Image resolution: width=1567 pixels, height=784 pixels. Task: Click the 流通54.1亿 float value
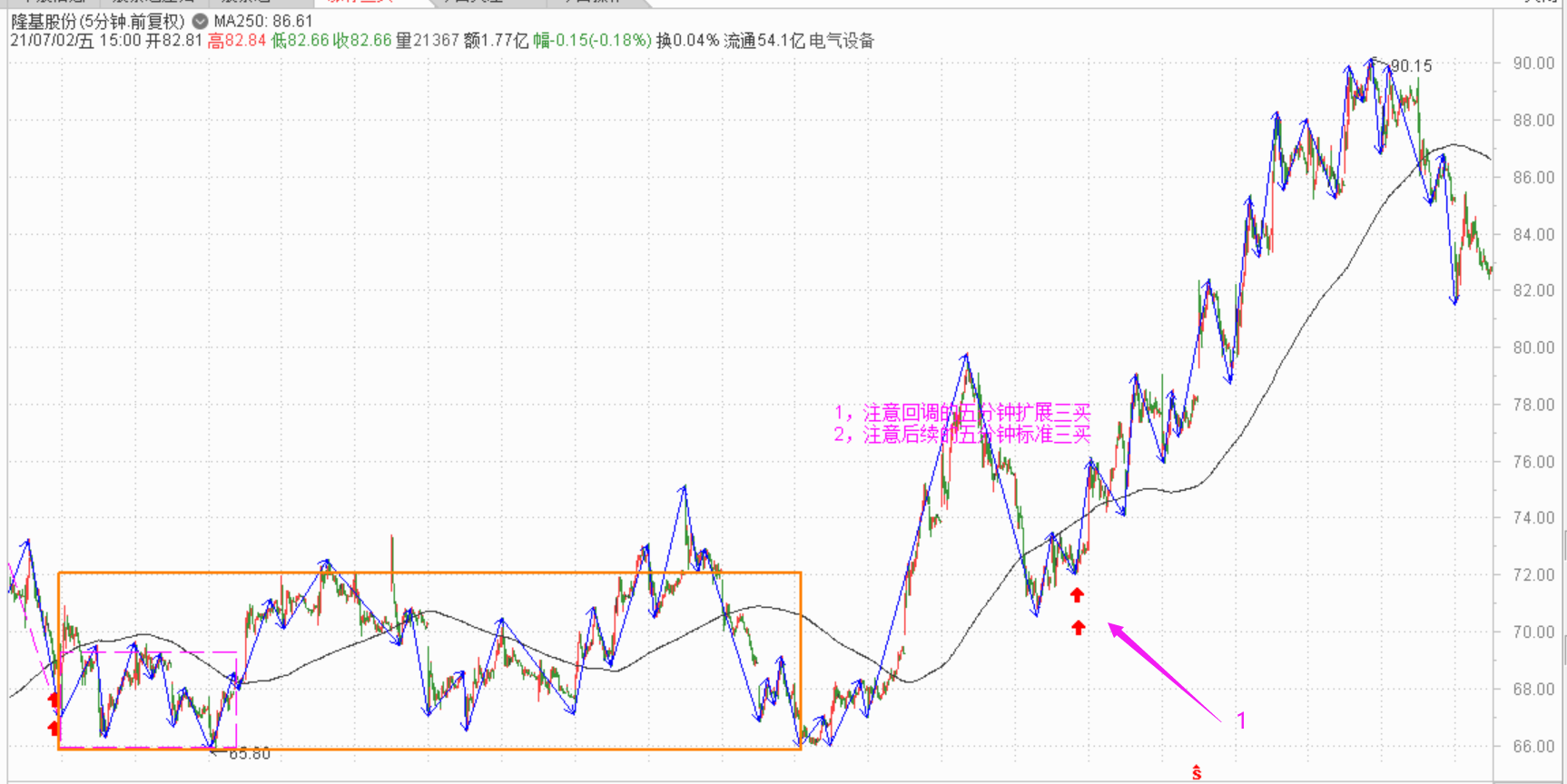(x=764, y=41)
